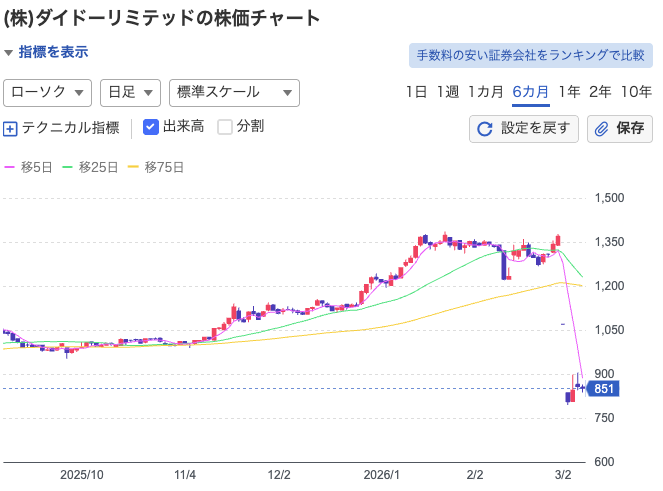
Task: Open the ローソク chart type dropdown
Action: (x=48, y=92)
